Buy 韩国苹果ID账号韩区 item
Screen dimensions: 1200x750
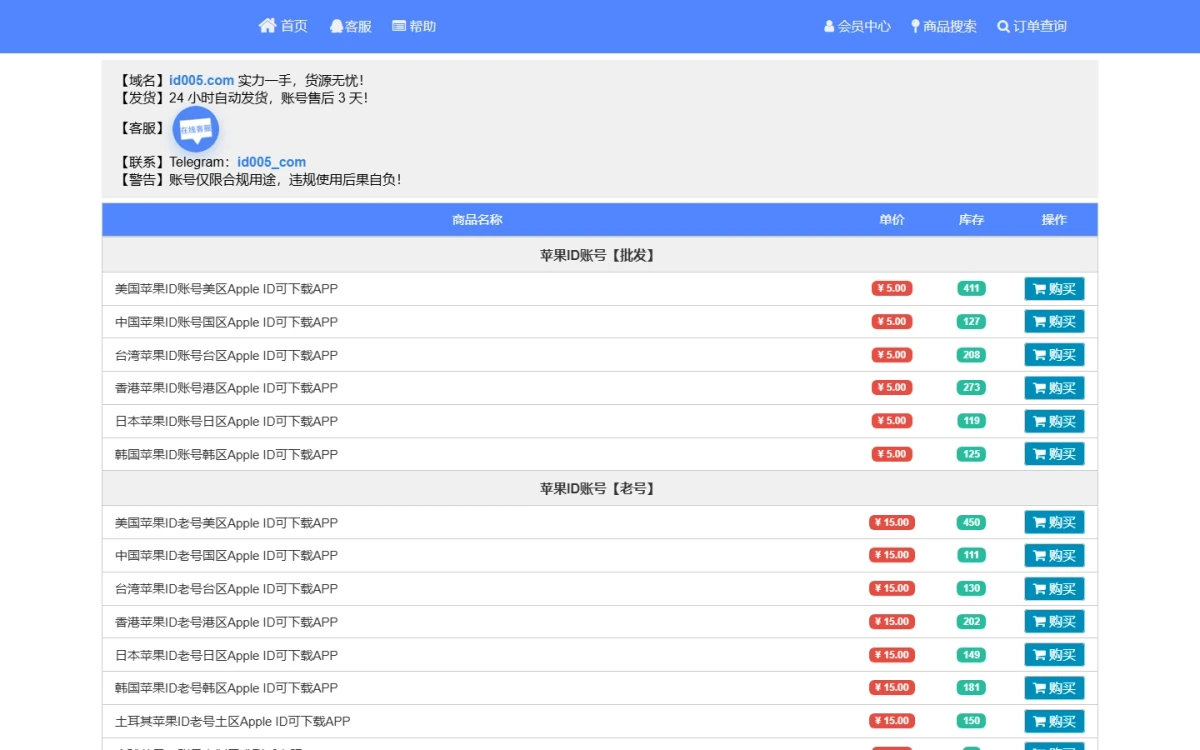click(1054, 454)
